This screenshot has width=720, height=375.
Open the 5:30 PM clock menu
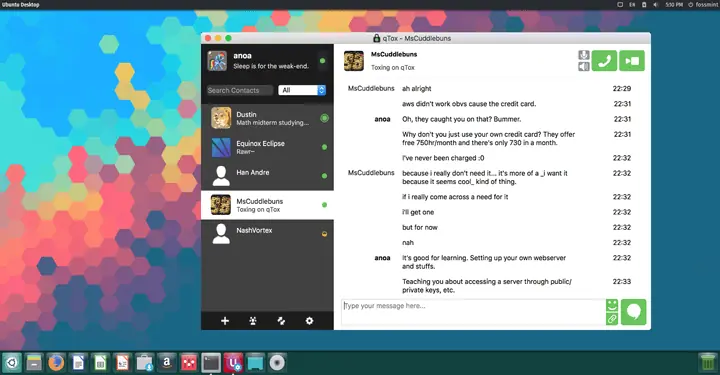point(674,5)
